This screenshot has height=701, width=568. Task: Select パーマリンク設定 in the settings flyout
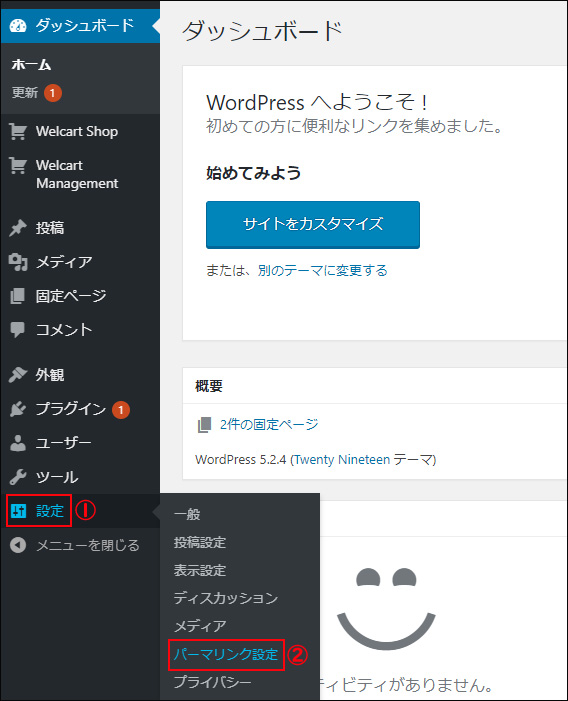tap(226, 655)
